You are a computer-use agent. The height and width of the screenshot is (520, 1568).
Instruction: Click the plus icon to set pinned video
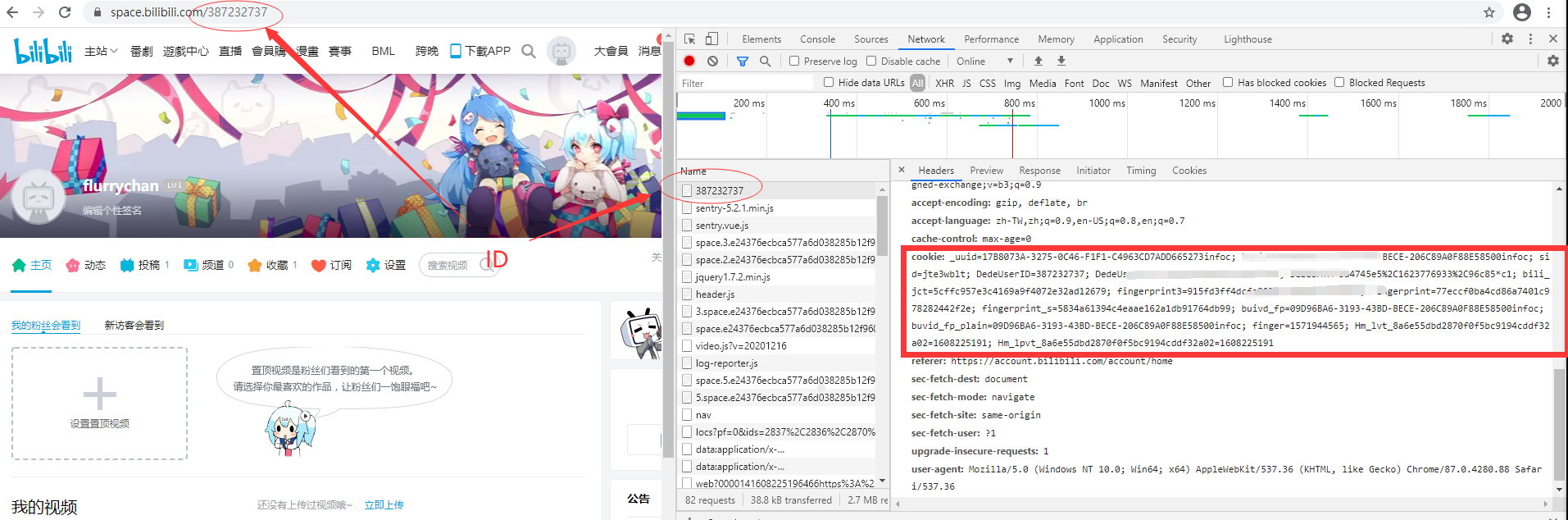(x=100, y=394)
